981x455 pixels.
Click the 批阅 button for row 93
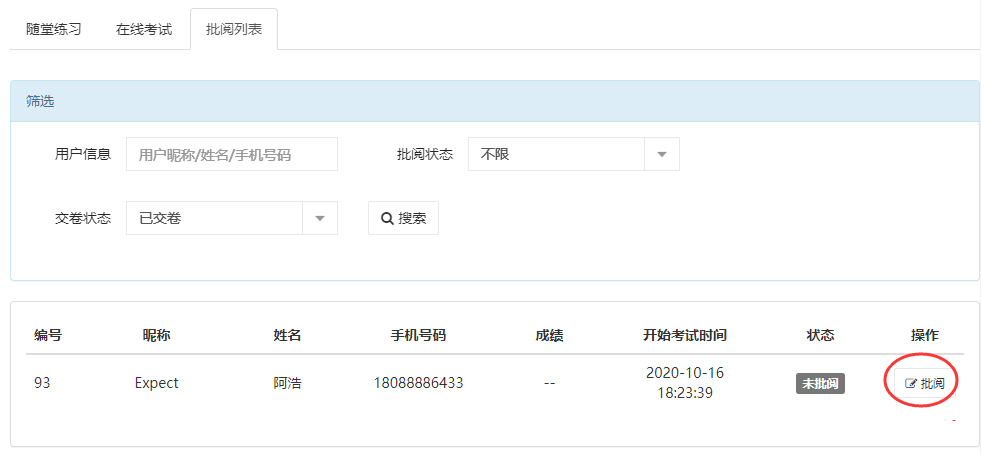[x=925, y=384]
